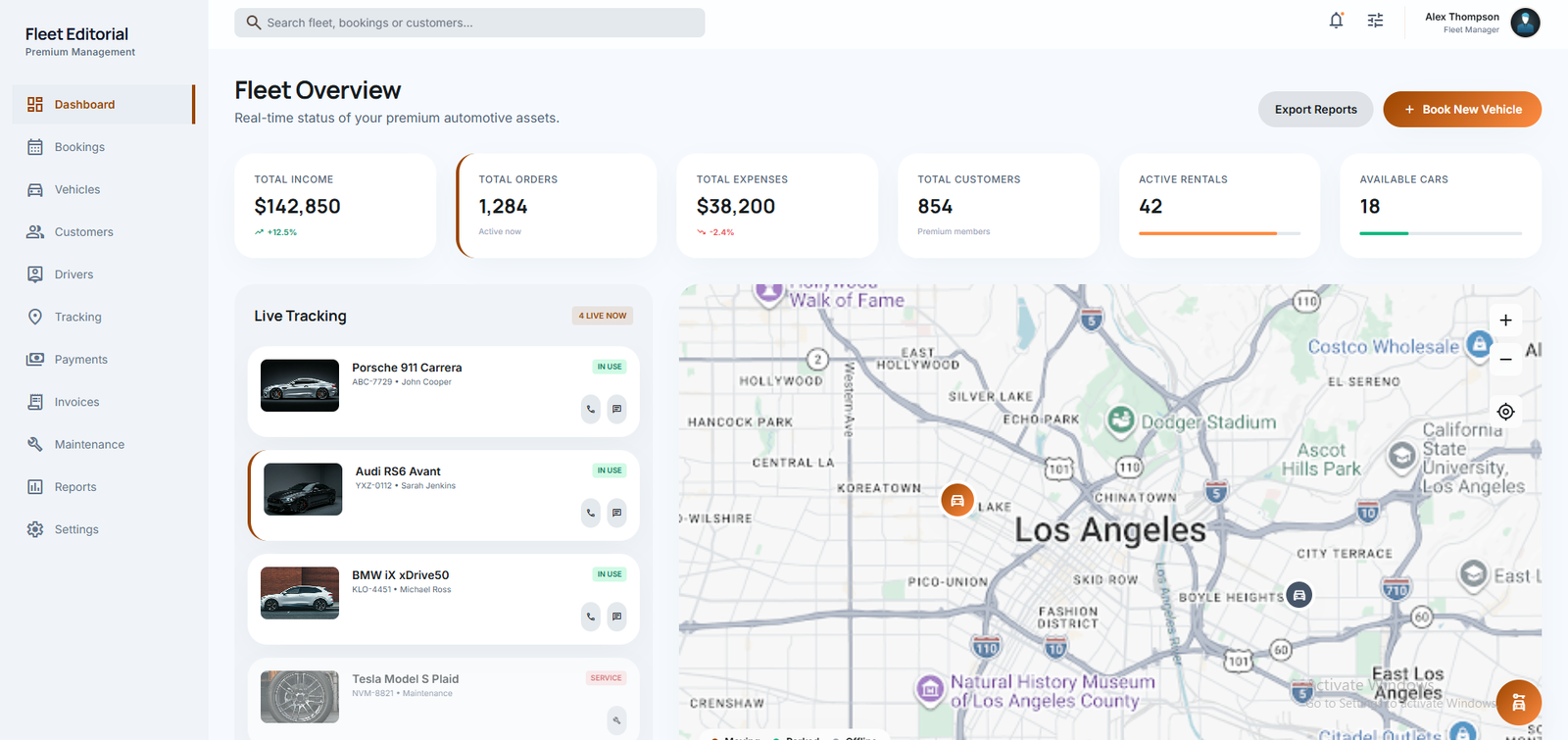
Task: Click the 4 LIVE NOW badge
Action: tap(603, 316)
